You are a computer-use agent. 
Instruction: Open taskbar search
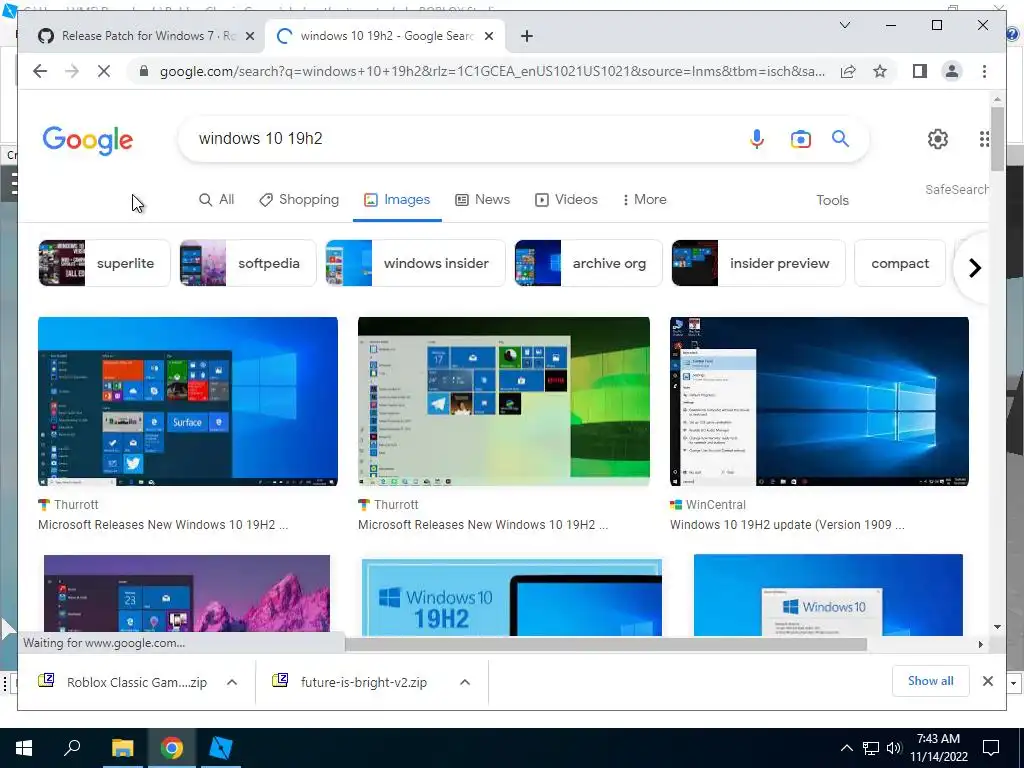[72, 748]
